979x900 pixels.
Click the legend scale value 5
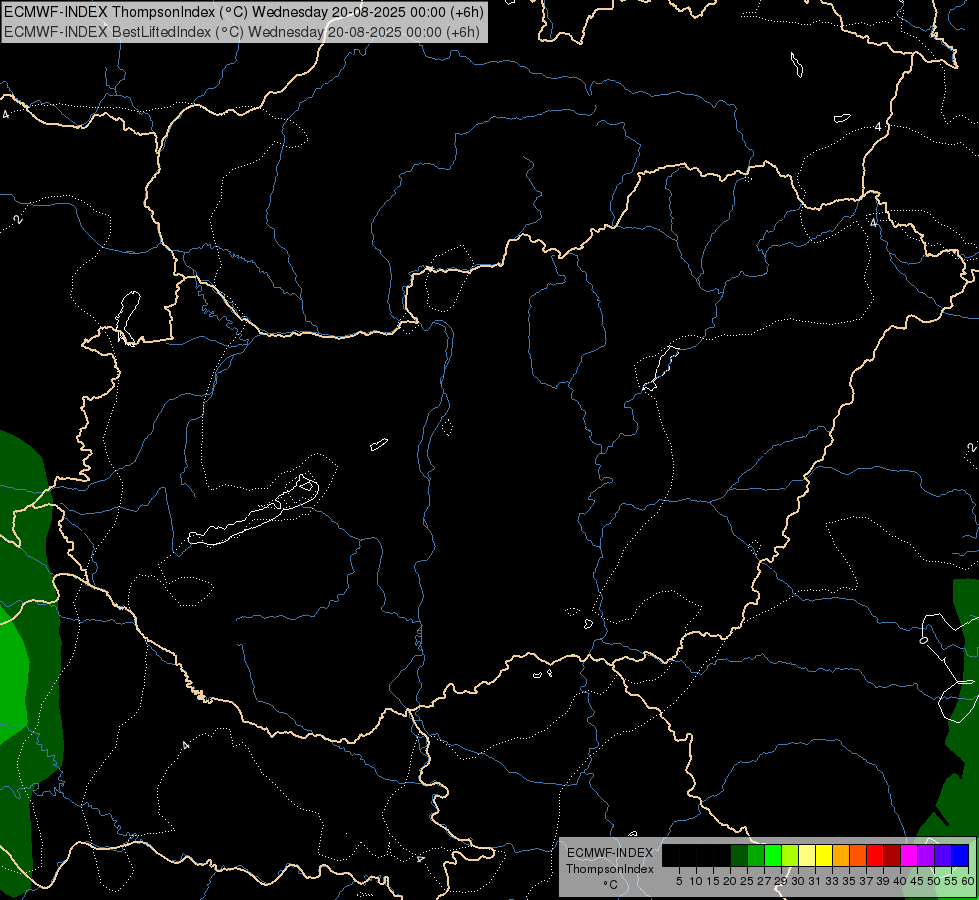679,881
